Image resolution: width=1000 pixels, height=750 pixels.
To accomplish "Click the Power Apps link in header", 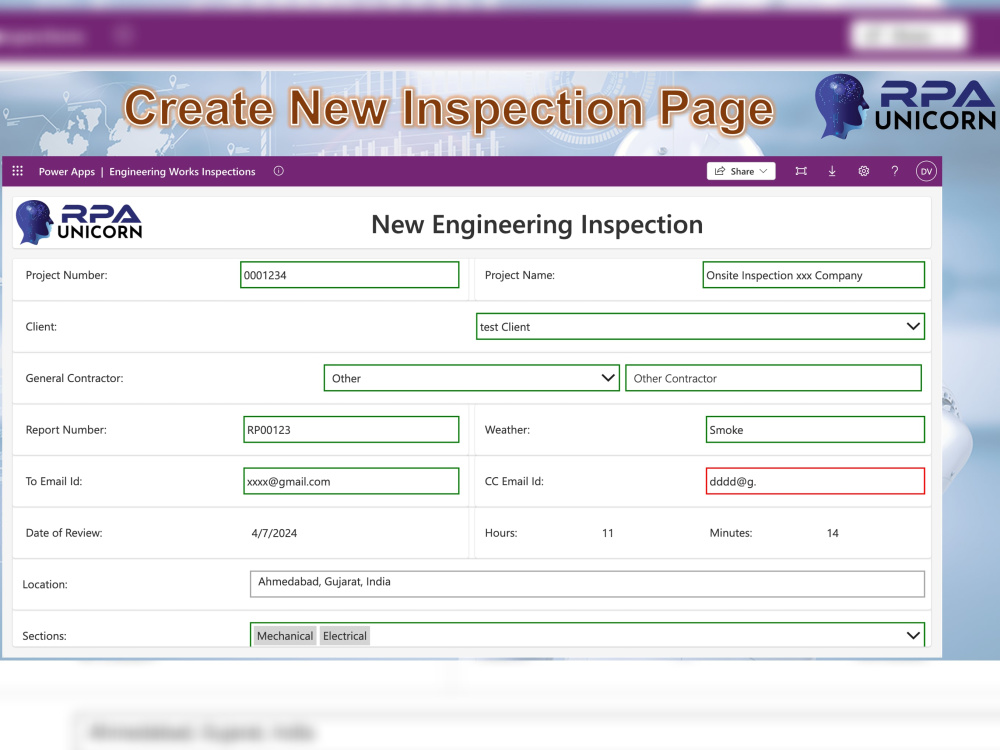I will click(67, 172).
